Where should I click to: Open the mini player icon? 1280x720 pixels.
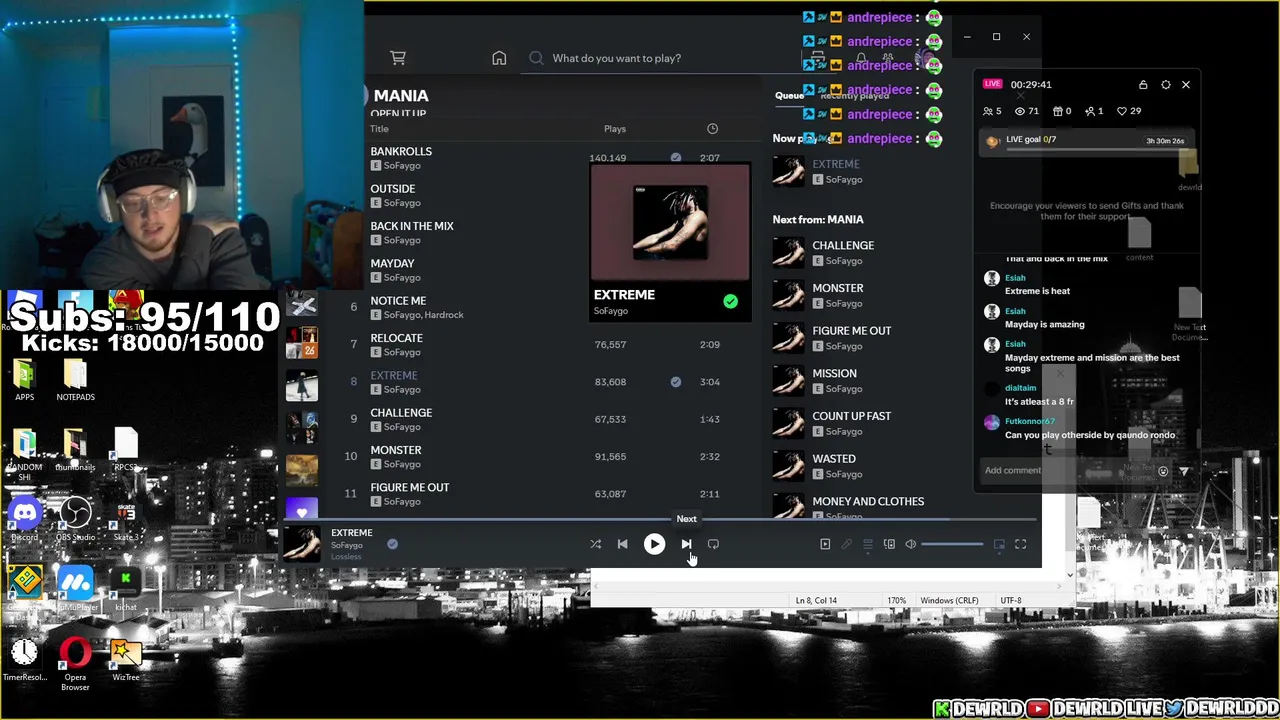(999, 544)
